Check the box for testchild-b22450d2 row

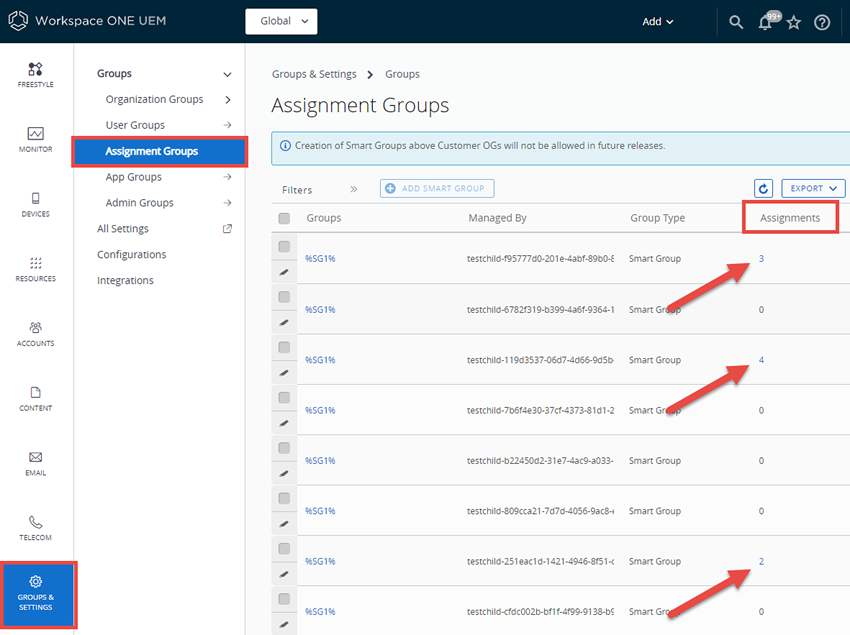click(284, 448)
